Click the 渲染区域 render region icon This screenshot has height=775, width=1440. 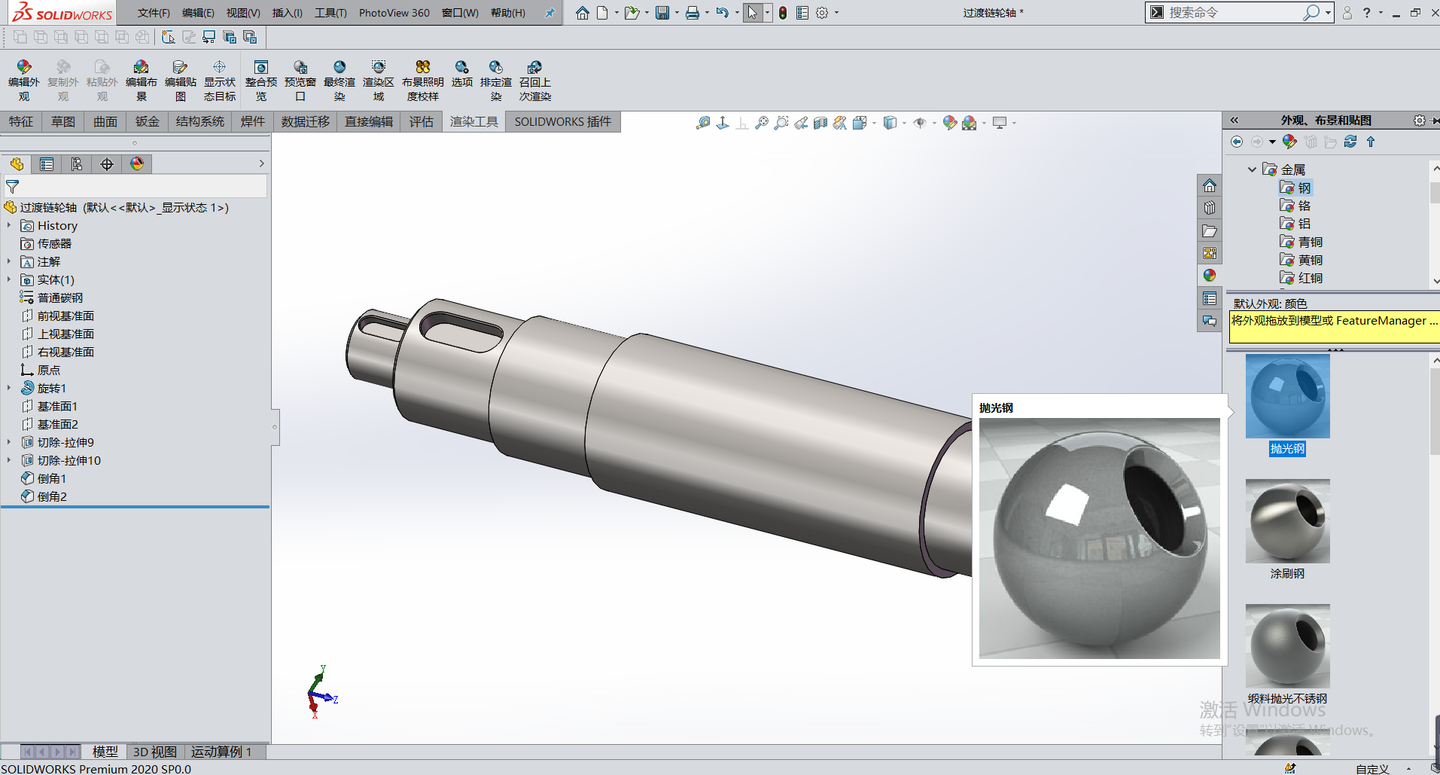(378, 81)
